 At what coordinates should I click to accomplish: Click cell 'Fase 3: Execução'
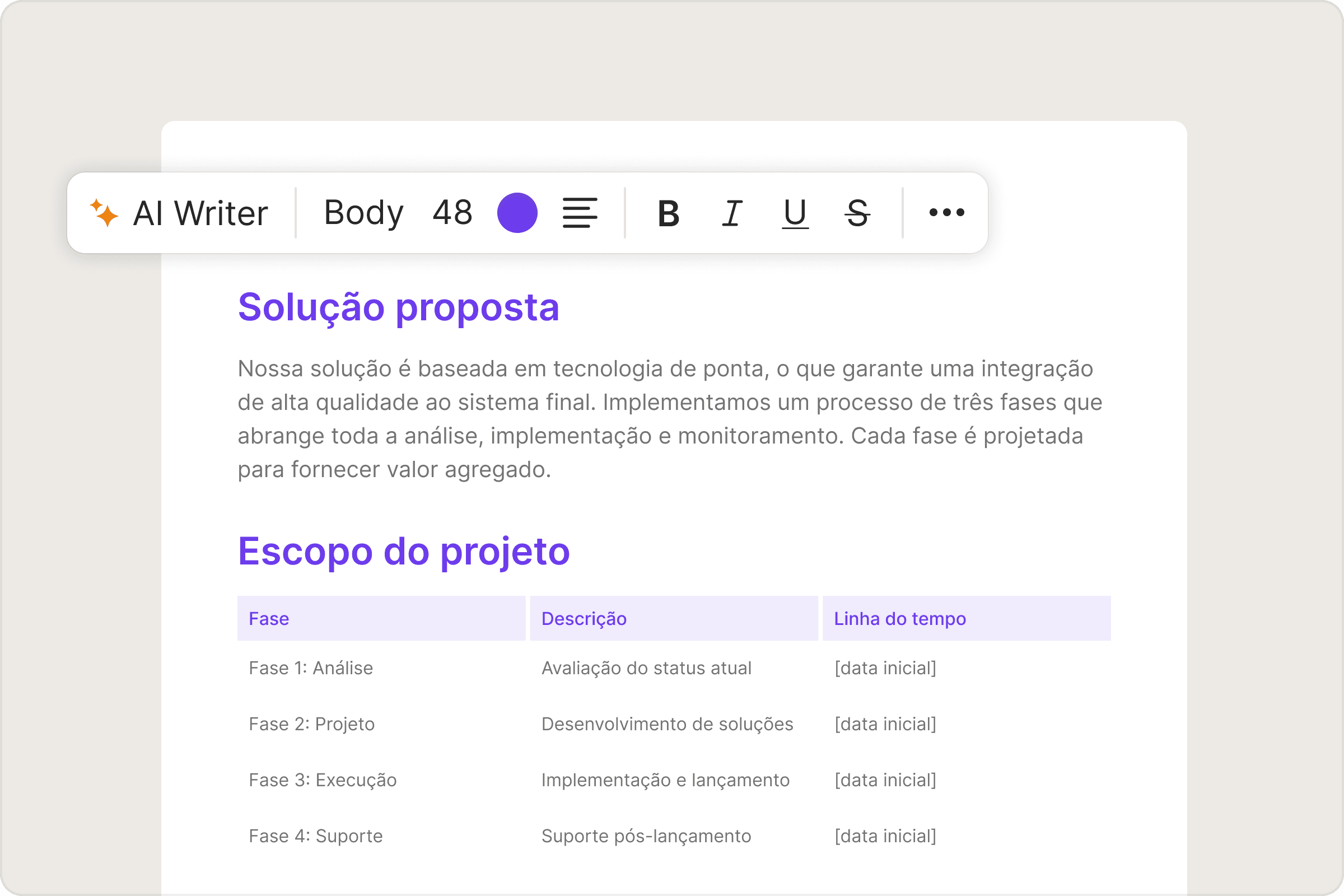(323, 780)
